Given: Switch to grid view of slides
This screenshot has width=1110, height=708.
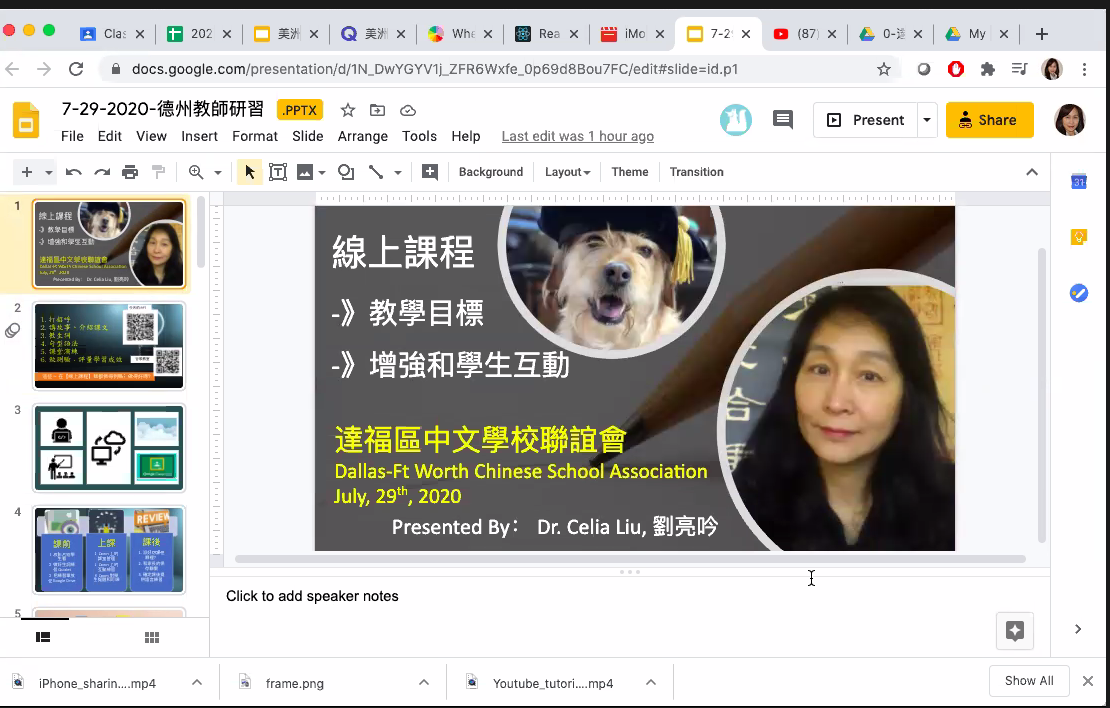Looking at the screenshot, I should click(x=151, y=637).
